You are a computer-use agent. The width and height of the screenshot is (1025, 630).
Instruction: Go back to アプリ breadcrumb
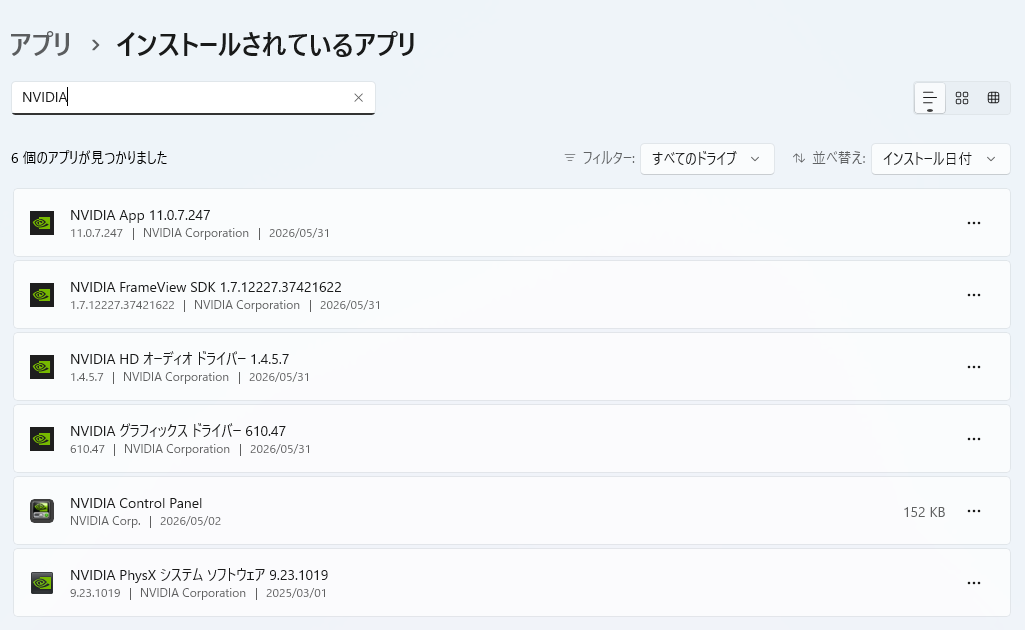[x=41, y=44]
